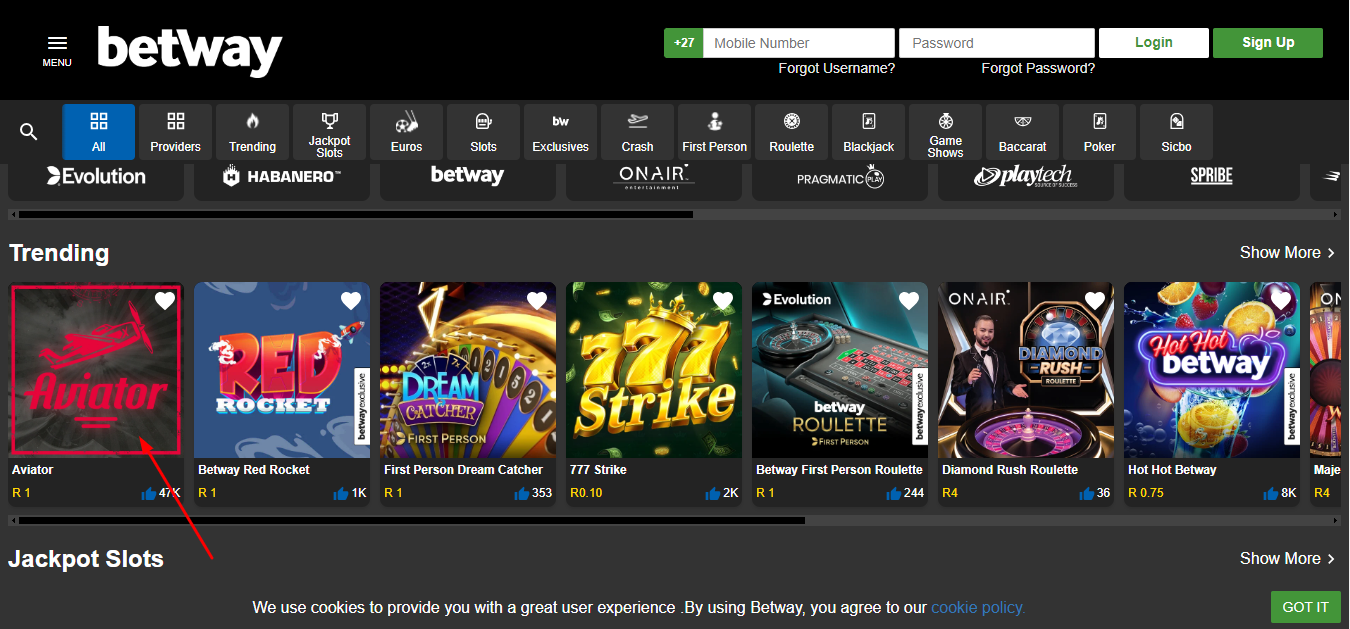Toggle favorite heart on 777 Strike
The height and width of the screenshot is (629, 1350).
(x=723, y=301)
